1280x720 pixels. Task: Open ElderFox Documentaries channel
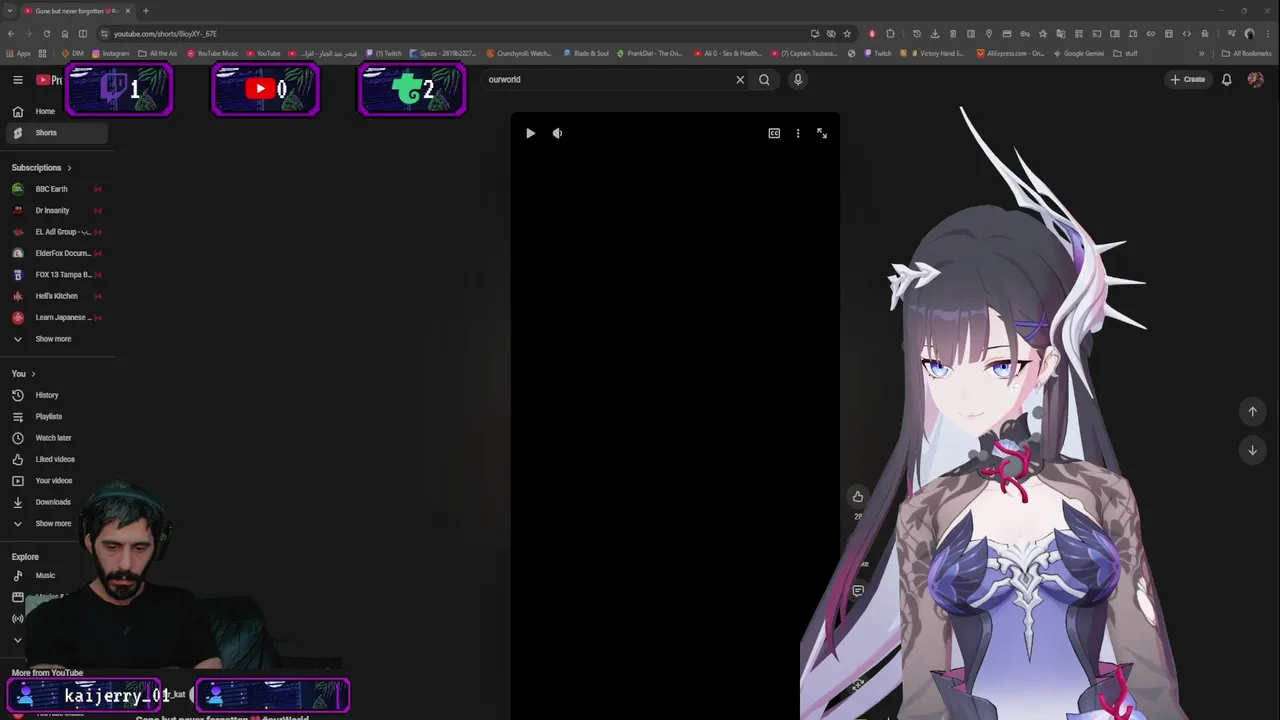[x=57, y=253]
